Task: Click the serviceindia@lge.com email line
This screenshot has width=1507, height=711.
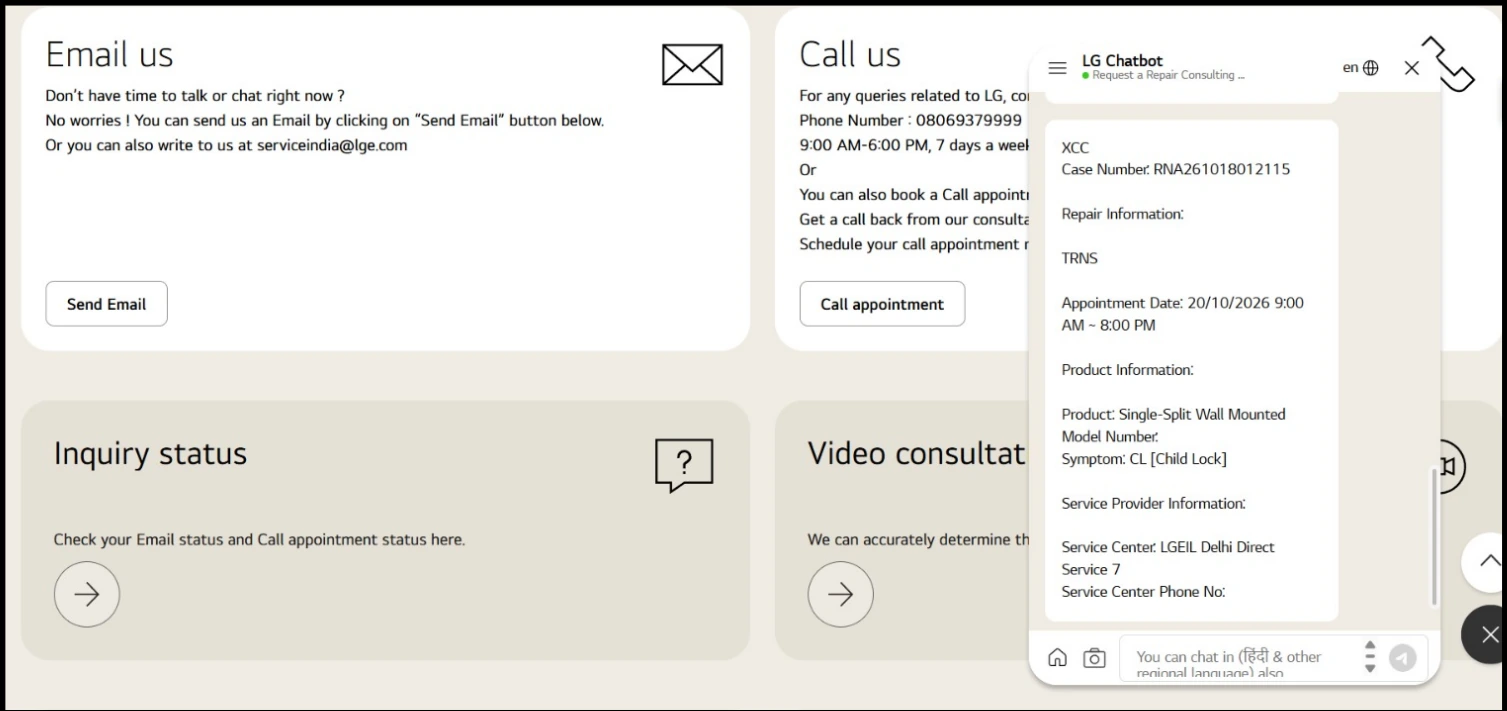Action: pyautogui.click(x=226, y=145)
